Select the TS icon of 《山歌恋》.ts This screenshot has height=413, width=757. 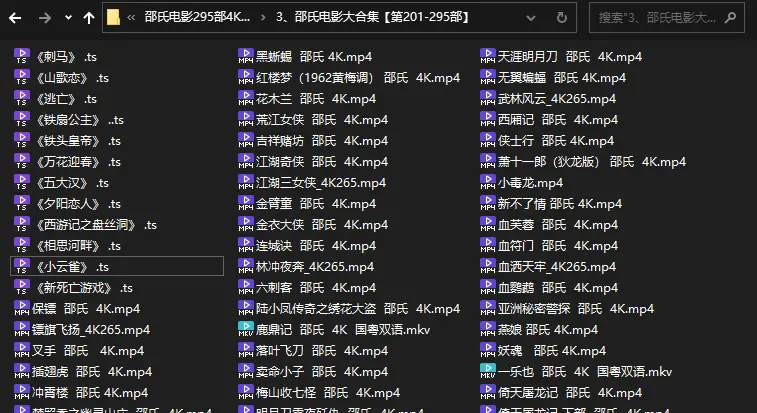pyautogui.click(x=22, y=77)
